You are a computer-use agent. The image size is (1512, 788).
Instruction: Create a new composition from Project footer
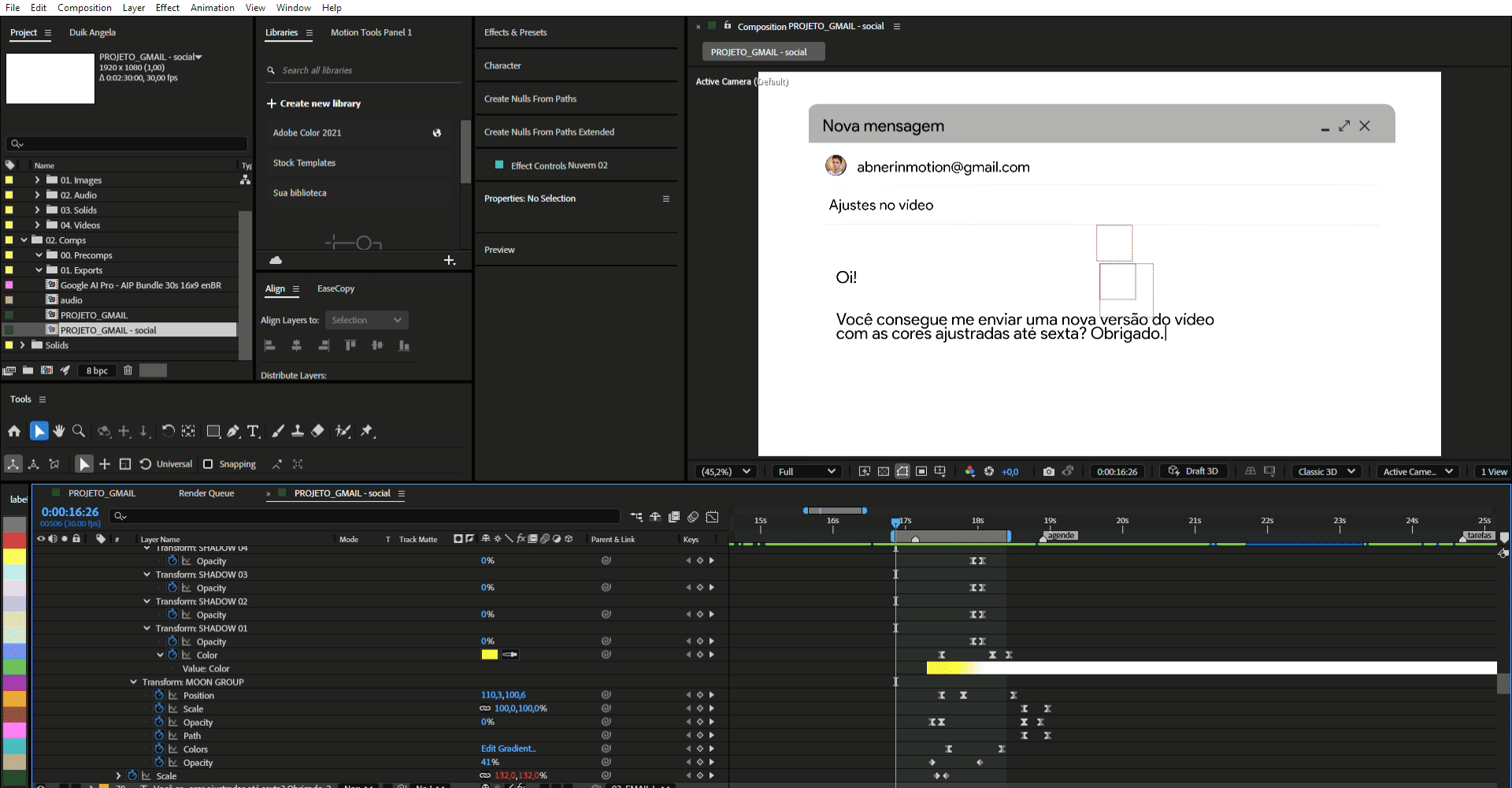[x=47, y=370]
